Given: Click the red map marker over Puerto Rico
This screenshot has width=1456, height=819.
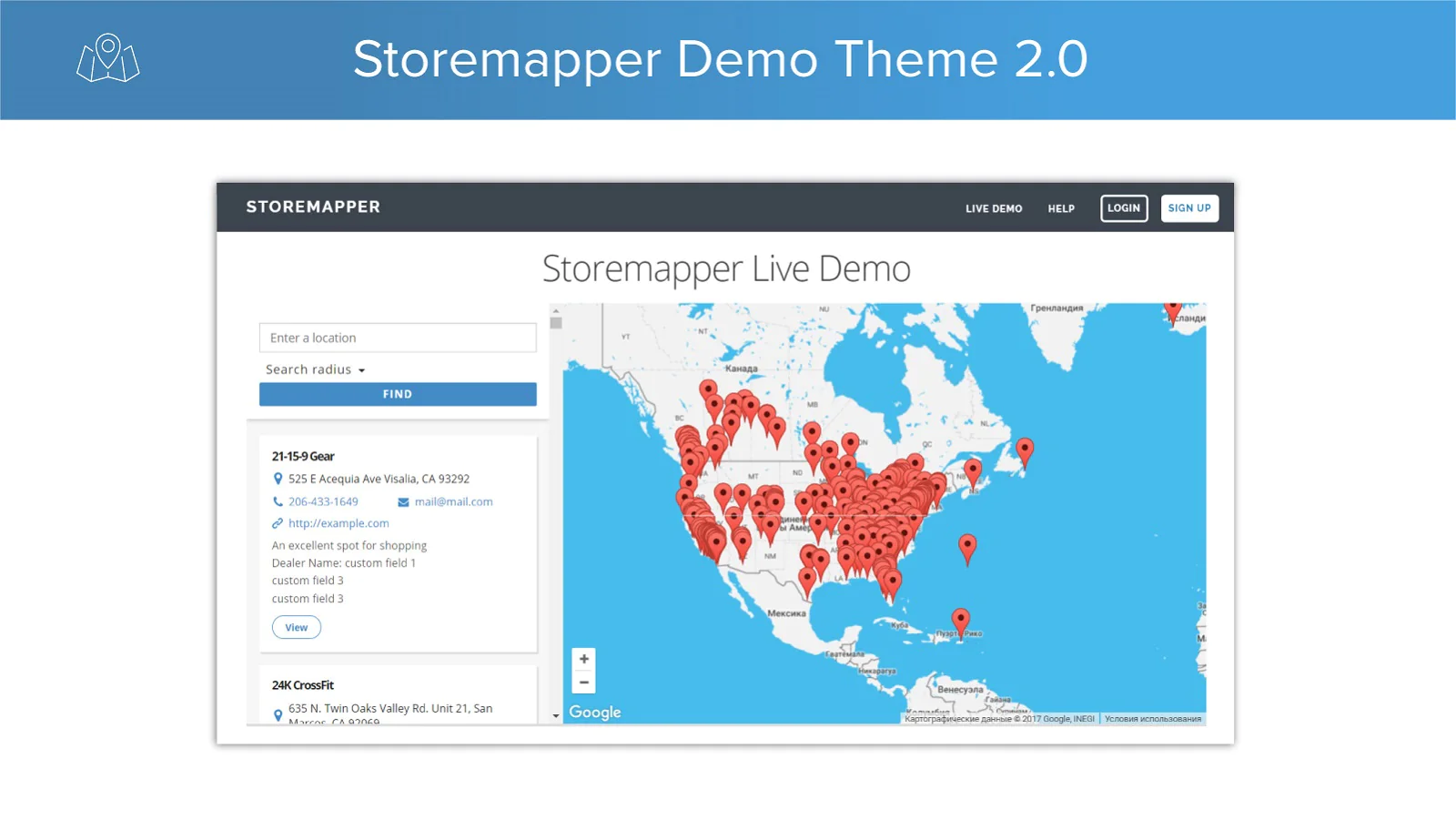Looking at the screenshot, I should pos(960,622).
